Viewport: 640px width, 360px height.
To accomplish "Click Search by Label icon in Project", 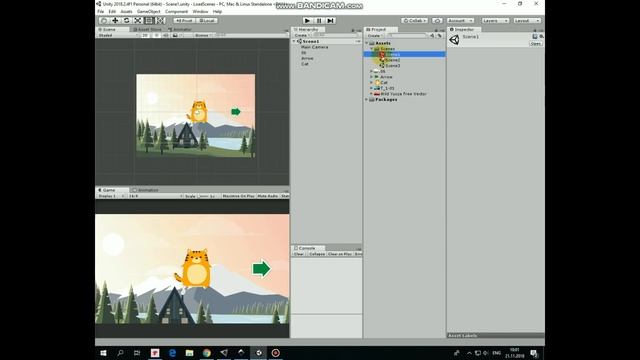I will [440, 36].
